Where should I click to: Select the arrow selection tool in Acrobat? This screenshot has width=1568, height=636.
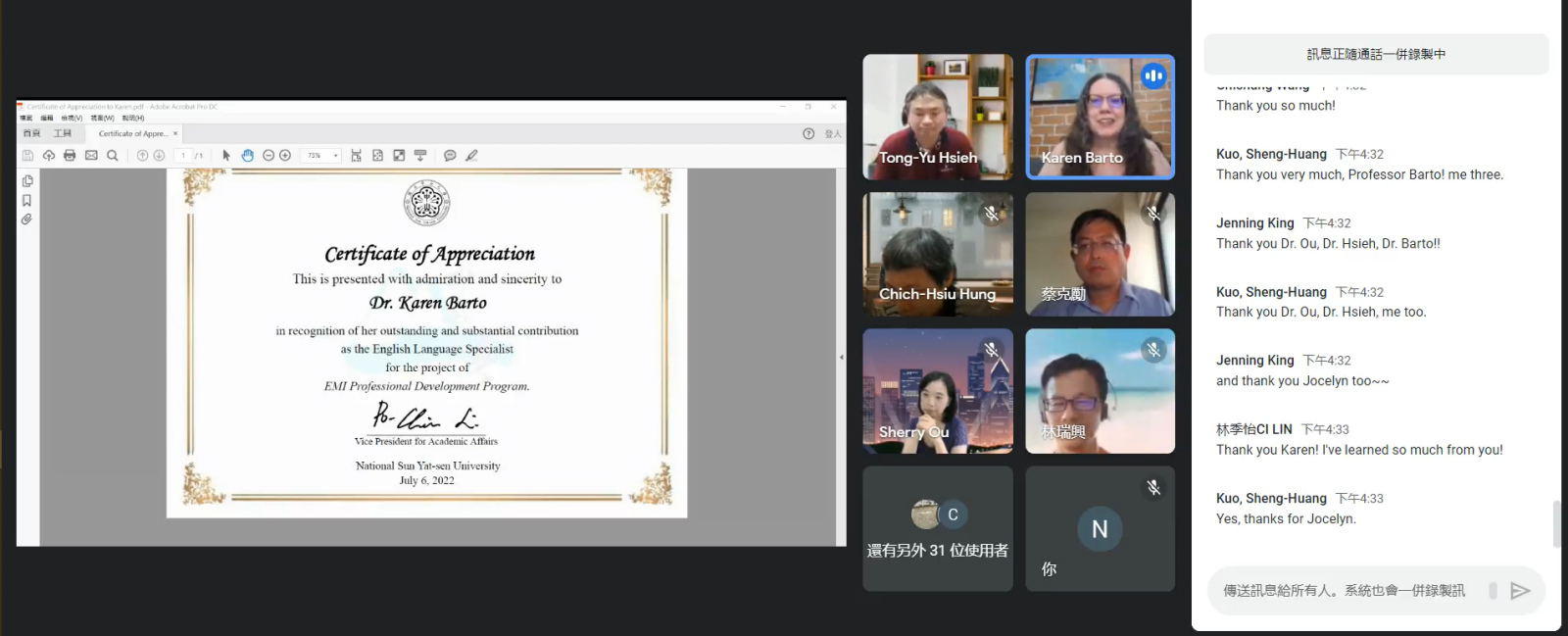click(x=226, y=156)
